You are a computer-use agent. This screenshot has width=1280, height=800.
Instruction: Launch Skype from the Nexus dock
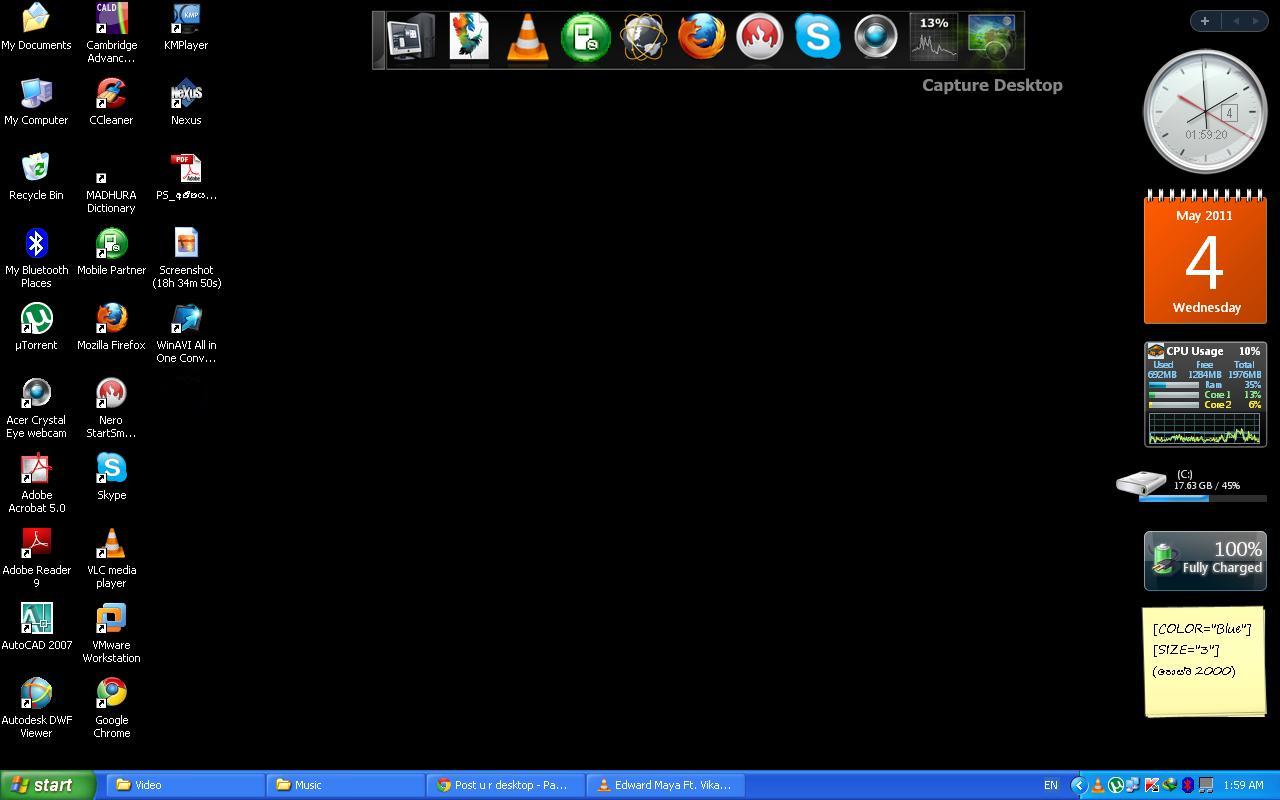pyautogui.click(x=817, y=37)
